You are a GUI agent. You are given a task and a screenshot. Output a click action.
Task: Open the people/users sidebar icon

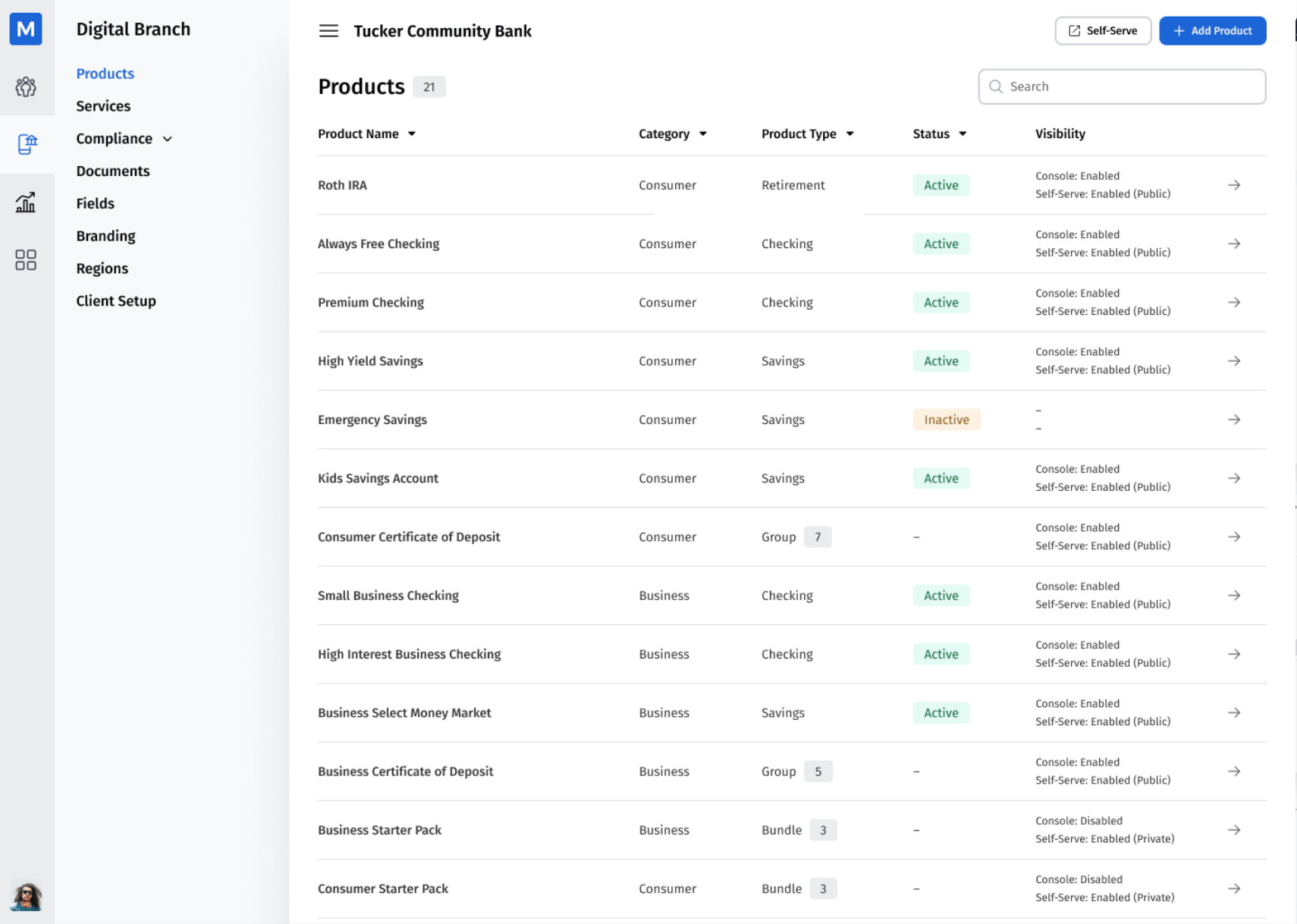pyautogui.click(x=26, y=87)
